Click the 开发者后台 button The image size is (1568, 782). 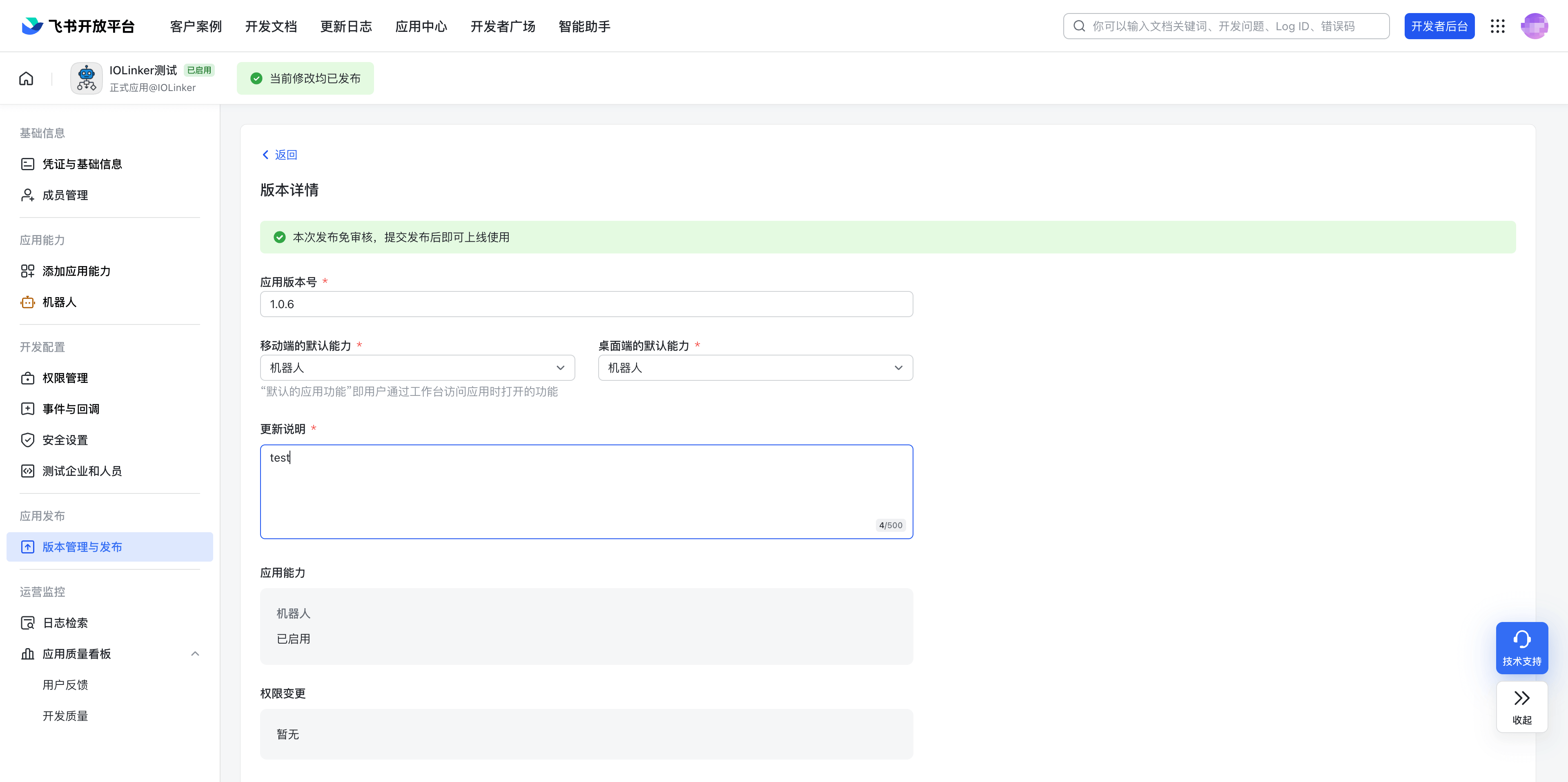pyautogui.click(x=1439, y=26)
